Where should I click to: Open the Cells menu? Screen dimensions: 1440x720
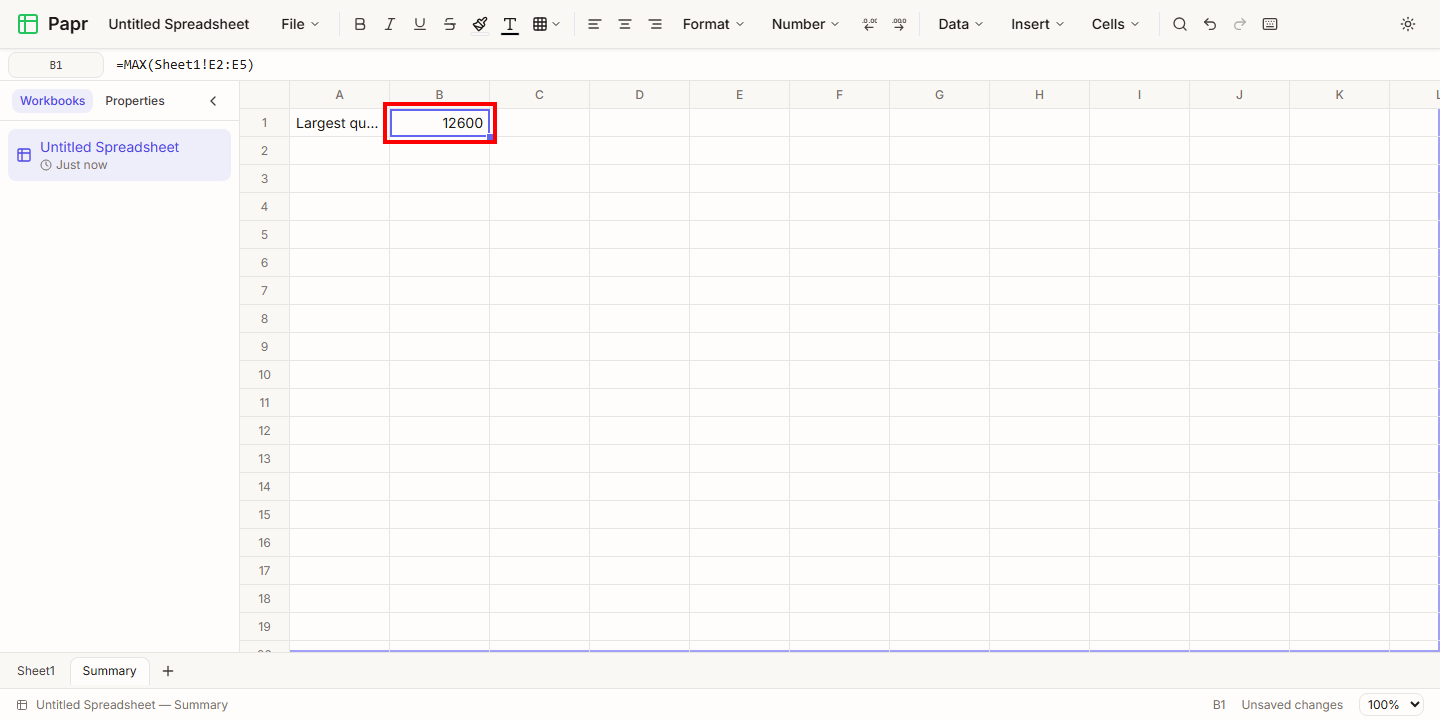pos(1115,24)
